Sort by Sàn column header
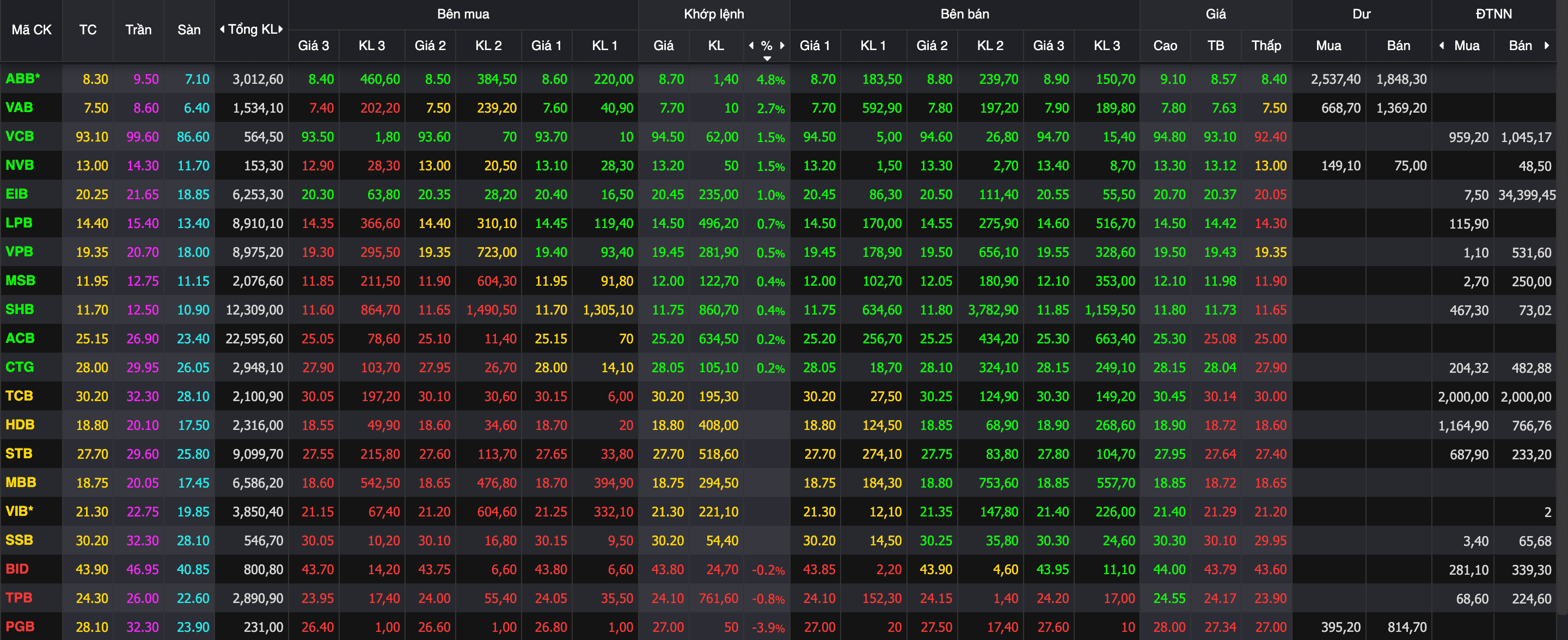The height and width of the screenshot is (640, 1568). 189,30
